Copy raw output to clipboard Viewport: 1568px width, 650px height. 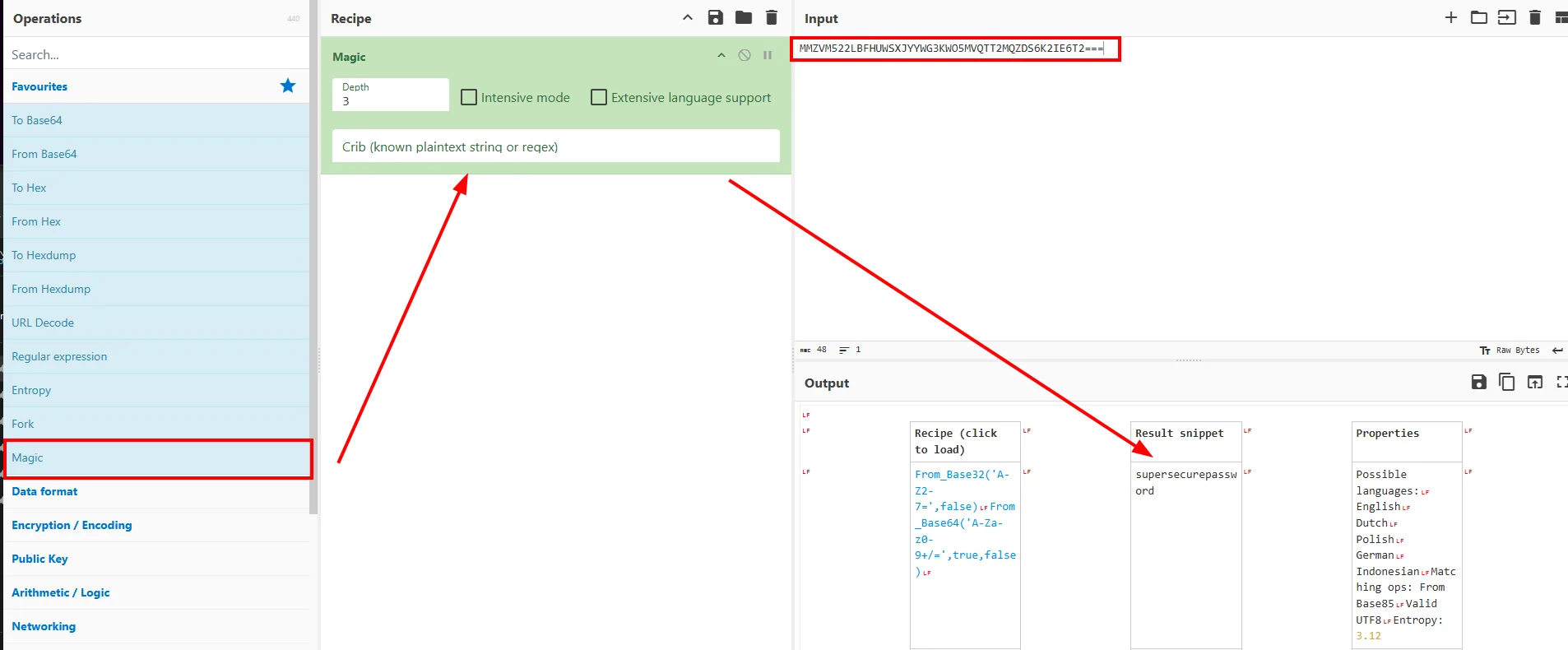[1507, 382]
